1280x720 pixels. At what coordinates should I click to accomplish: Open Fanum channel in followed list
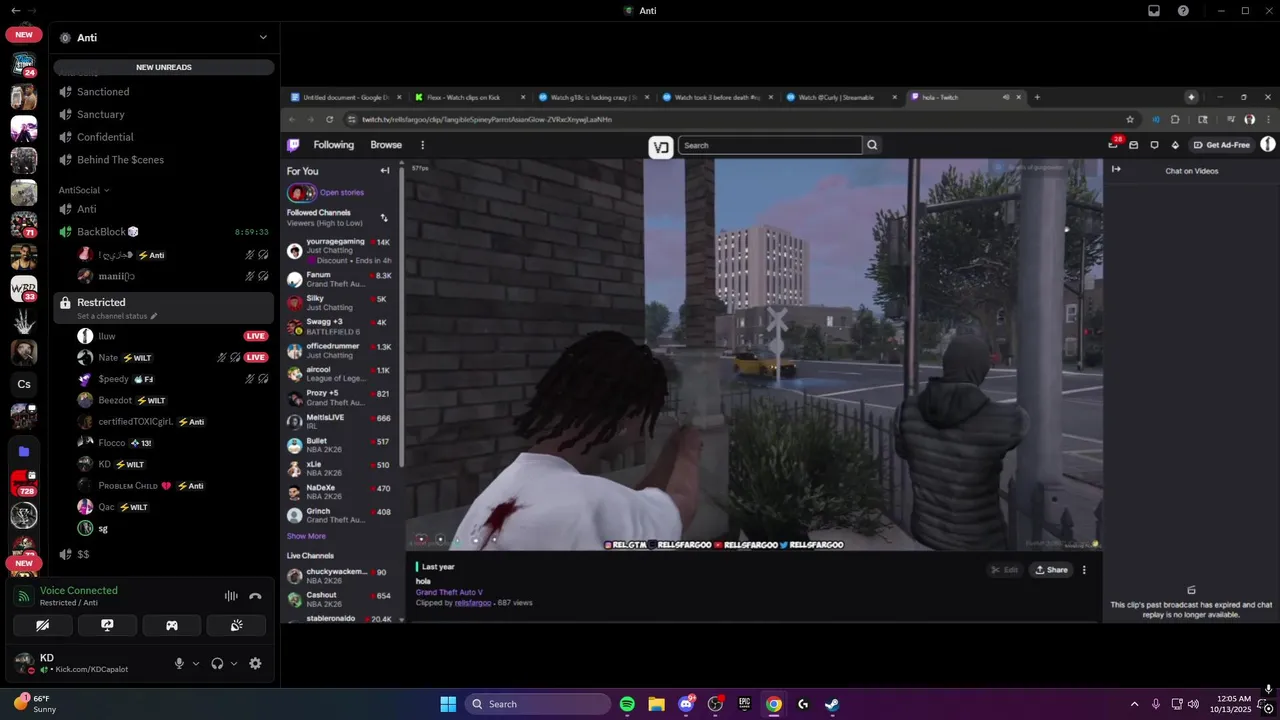click(340, 280)
